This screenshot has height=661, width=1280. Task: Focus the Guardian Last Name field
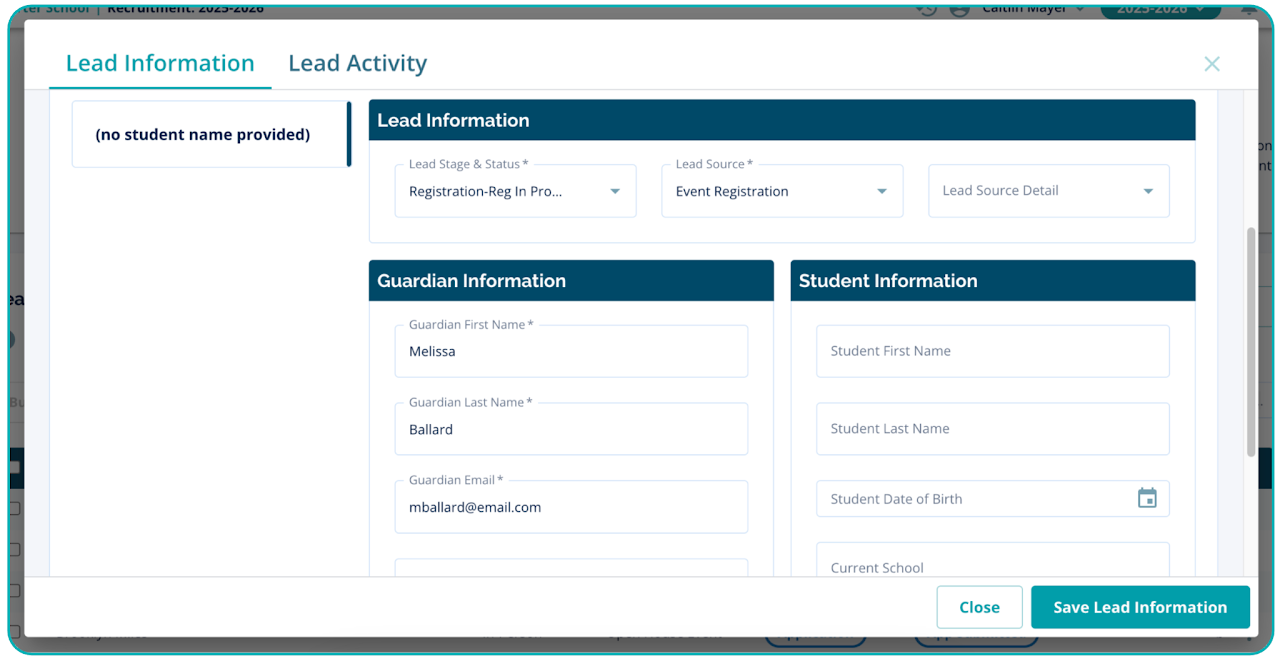click(x=571, y=430)
